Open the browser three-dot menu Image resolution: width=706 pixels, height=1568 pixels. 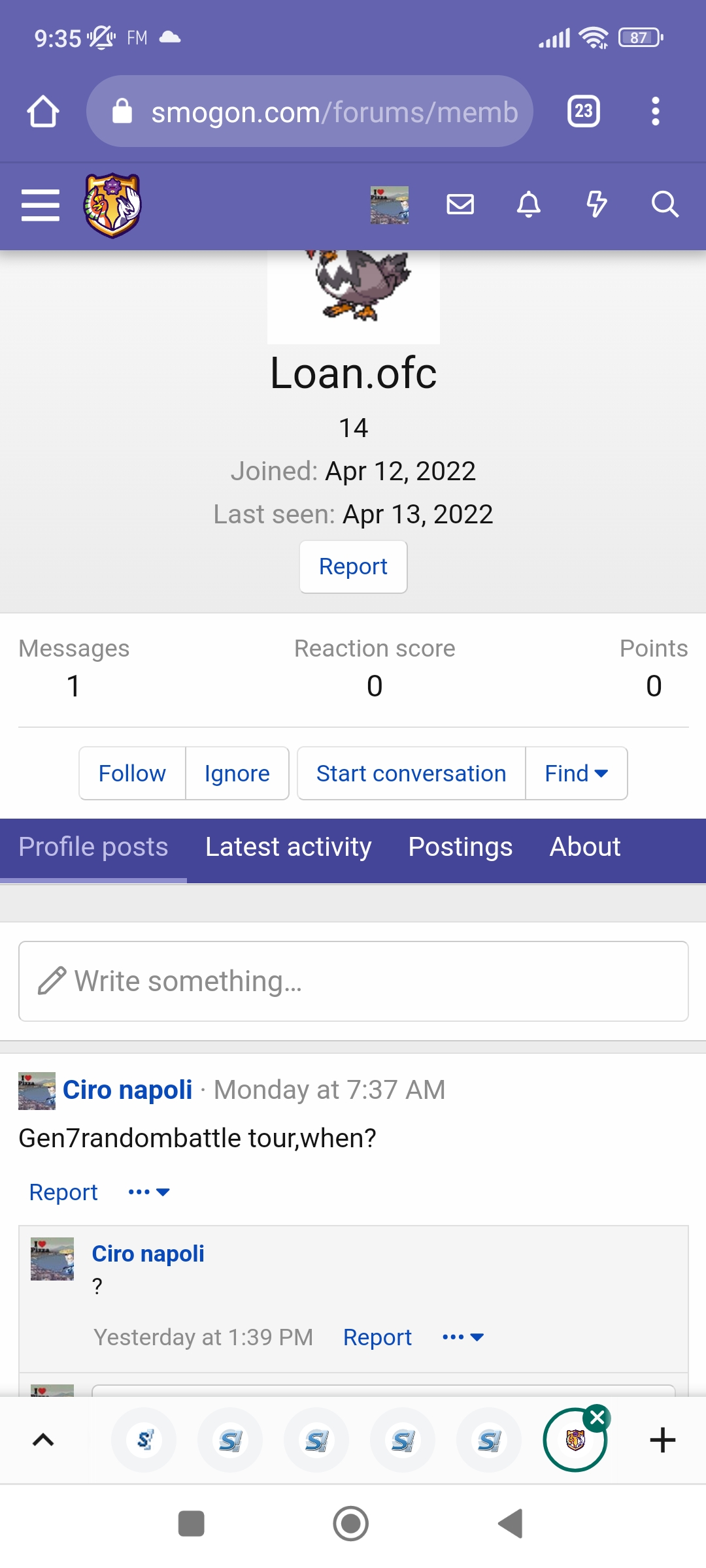click(x=656, y=112)
